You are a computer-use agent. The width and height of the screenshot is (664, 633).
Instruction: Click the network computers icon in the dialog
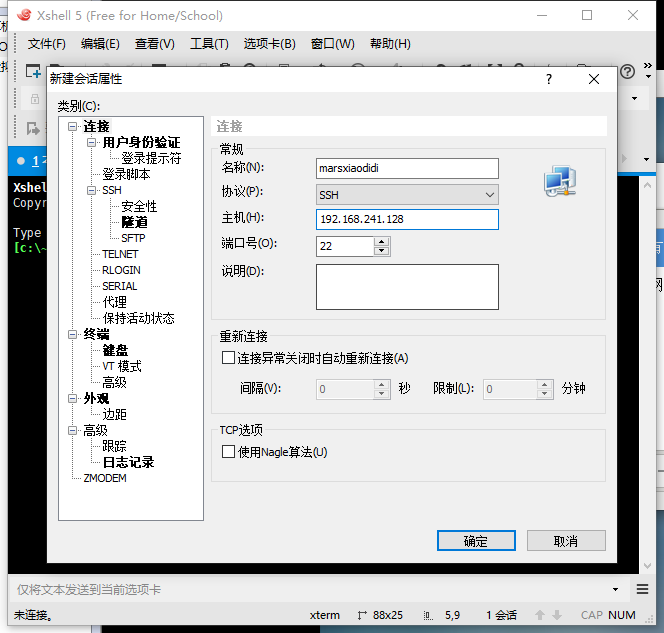tap(559, 180)
